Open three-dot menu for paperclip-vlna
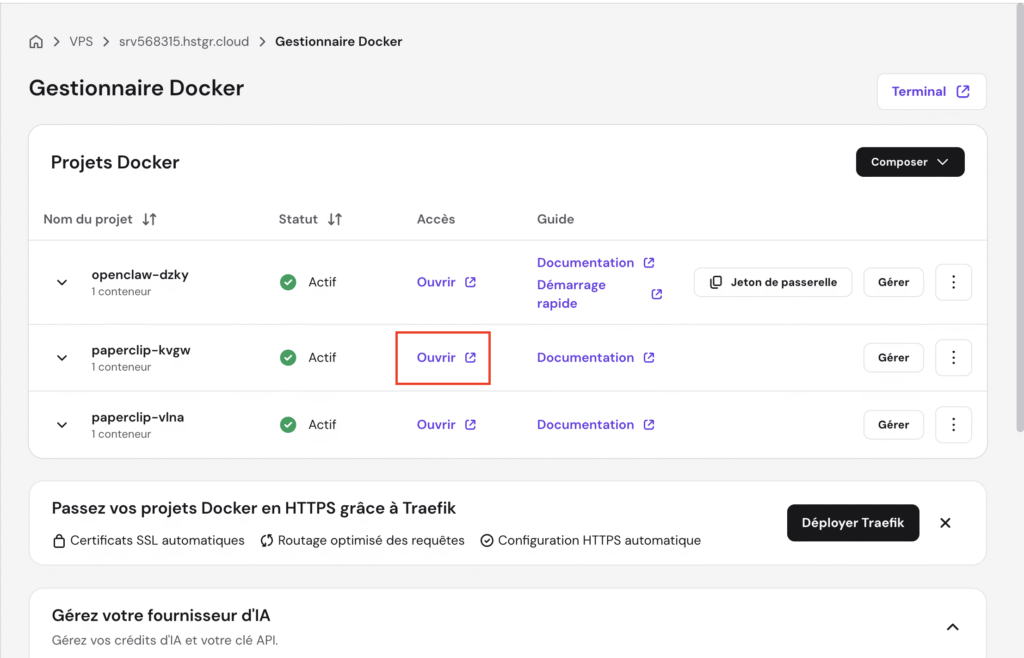 953,424
